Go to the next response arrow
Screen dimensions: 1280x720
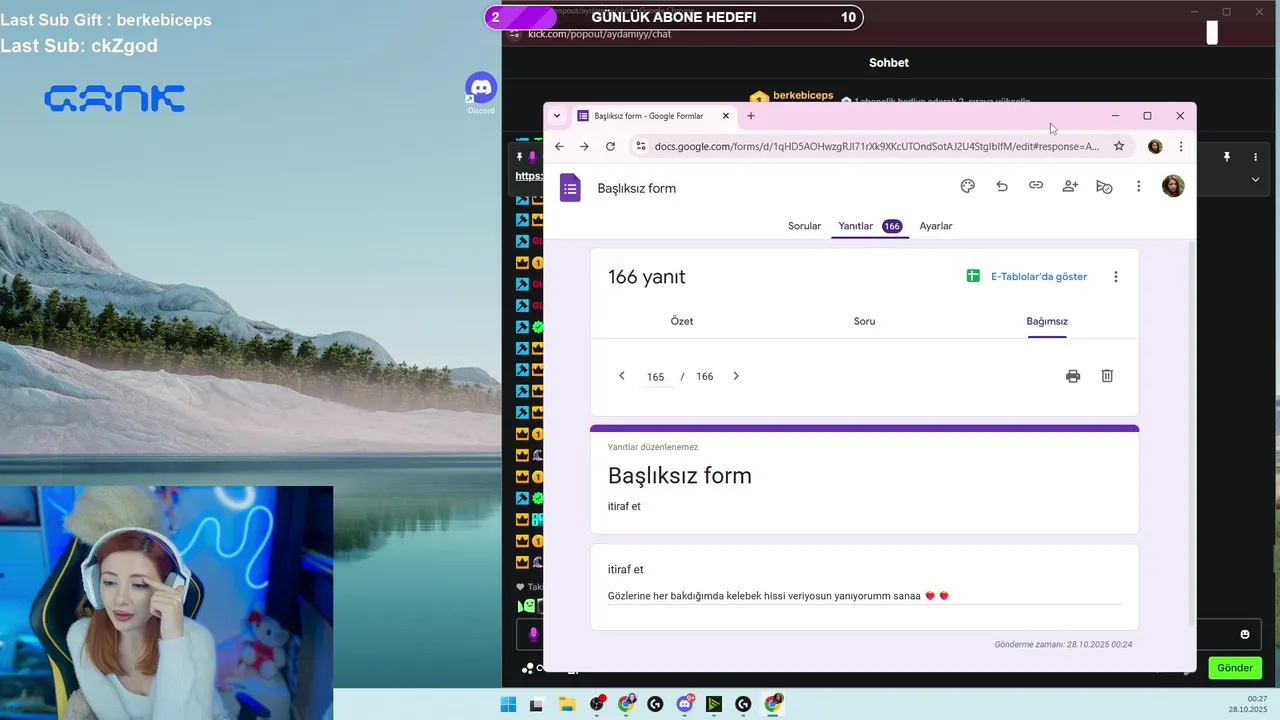coord(736,376)
